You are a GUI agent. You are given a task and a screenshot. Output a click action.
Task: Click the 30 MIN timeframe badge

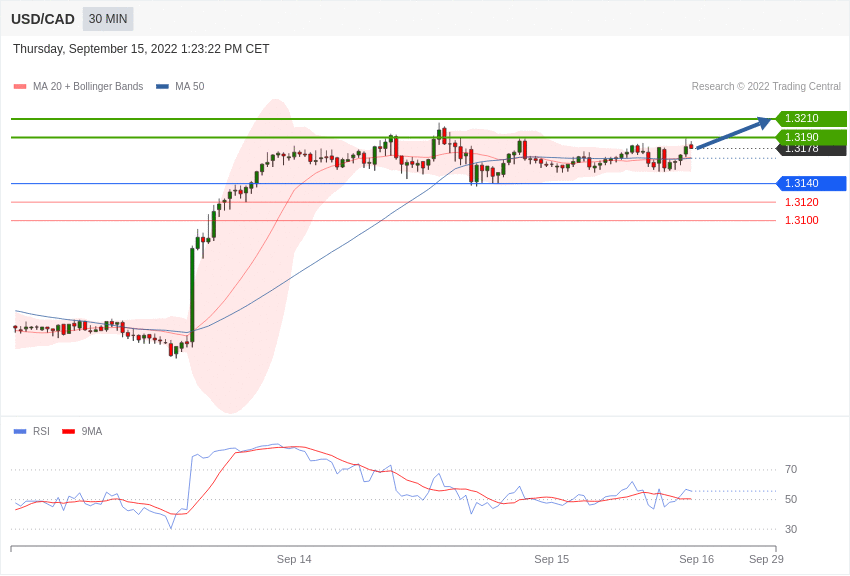coord(108,19)
